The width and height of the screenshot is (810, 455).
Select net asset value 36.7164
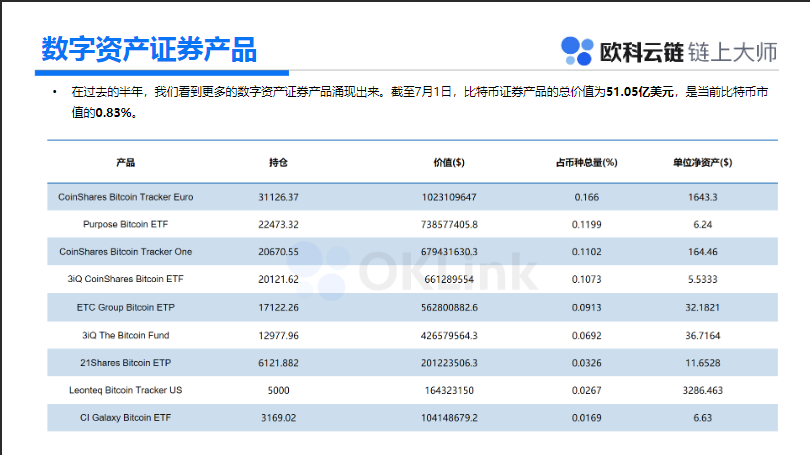pyautogui.click(x=703, y=336)
